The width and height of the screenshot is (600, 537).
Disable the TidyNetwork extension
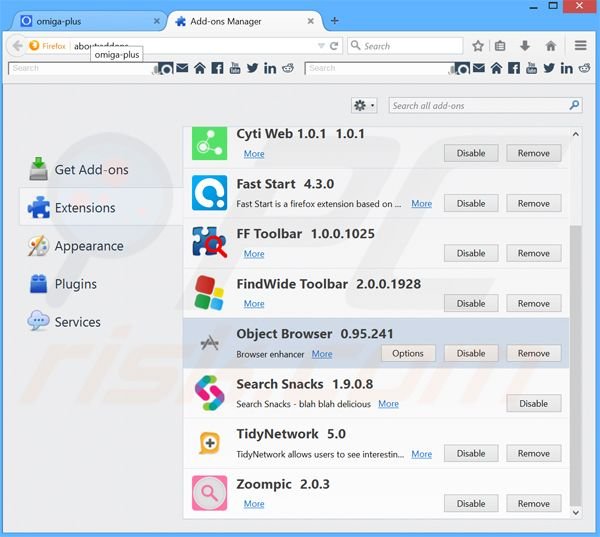(471, 453)
